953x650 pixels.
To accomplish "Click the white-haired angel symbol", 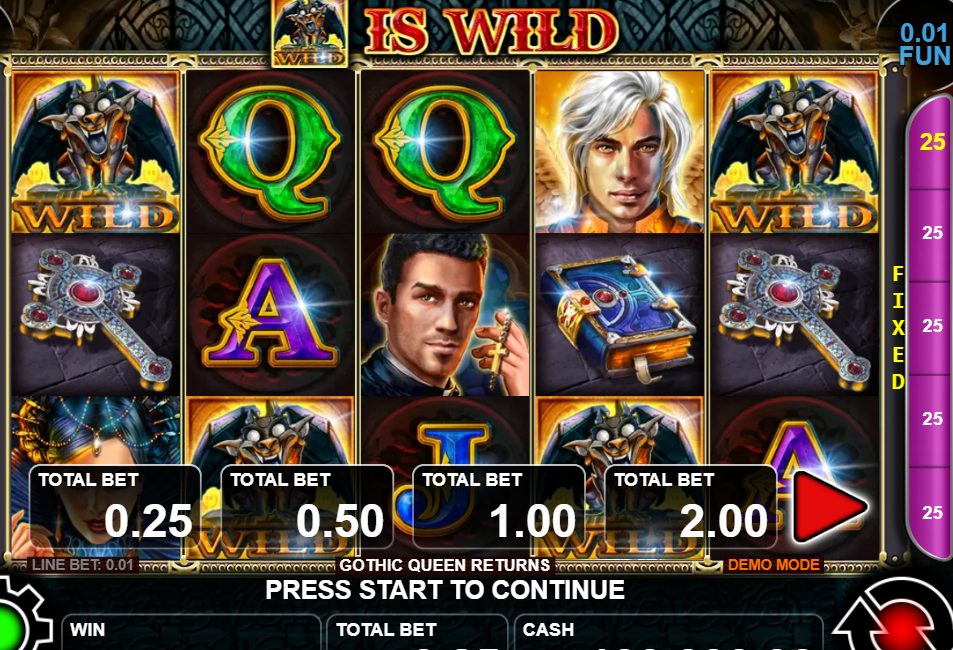I will (619, 152).
